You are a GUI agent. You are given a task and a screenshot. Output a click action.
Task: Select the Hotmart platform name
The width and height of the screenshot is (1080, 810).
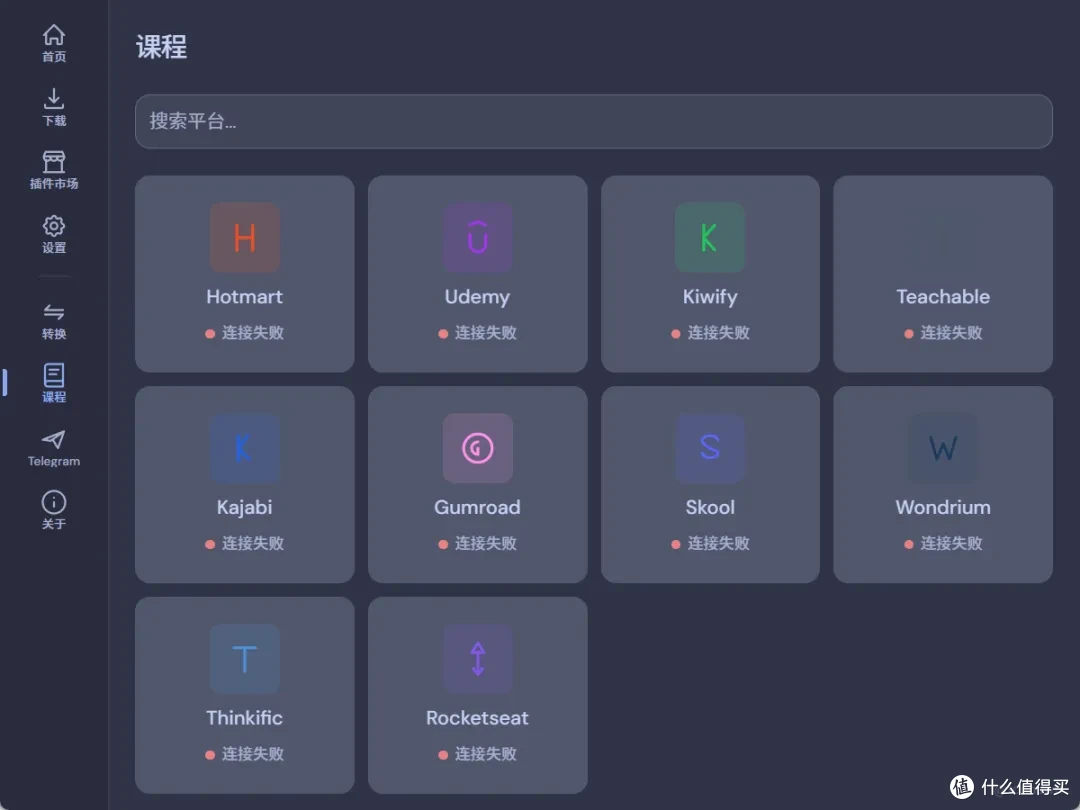click(x=245, y=297)
